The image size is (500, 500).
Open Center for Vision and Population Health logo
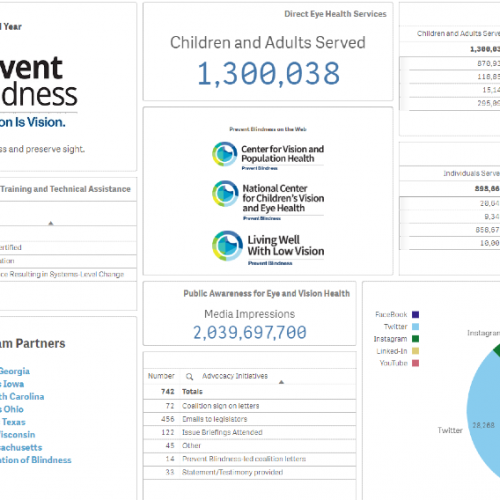click(268, 156)
